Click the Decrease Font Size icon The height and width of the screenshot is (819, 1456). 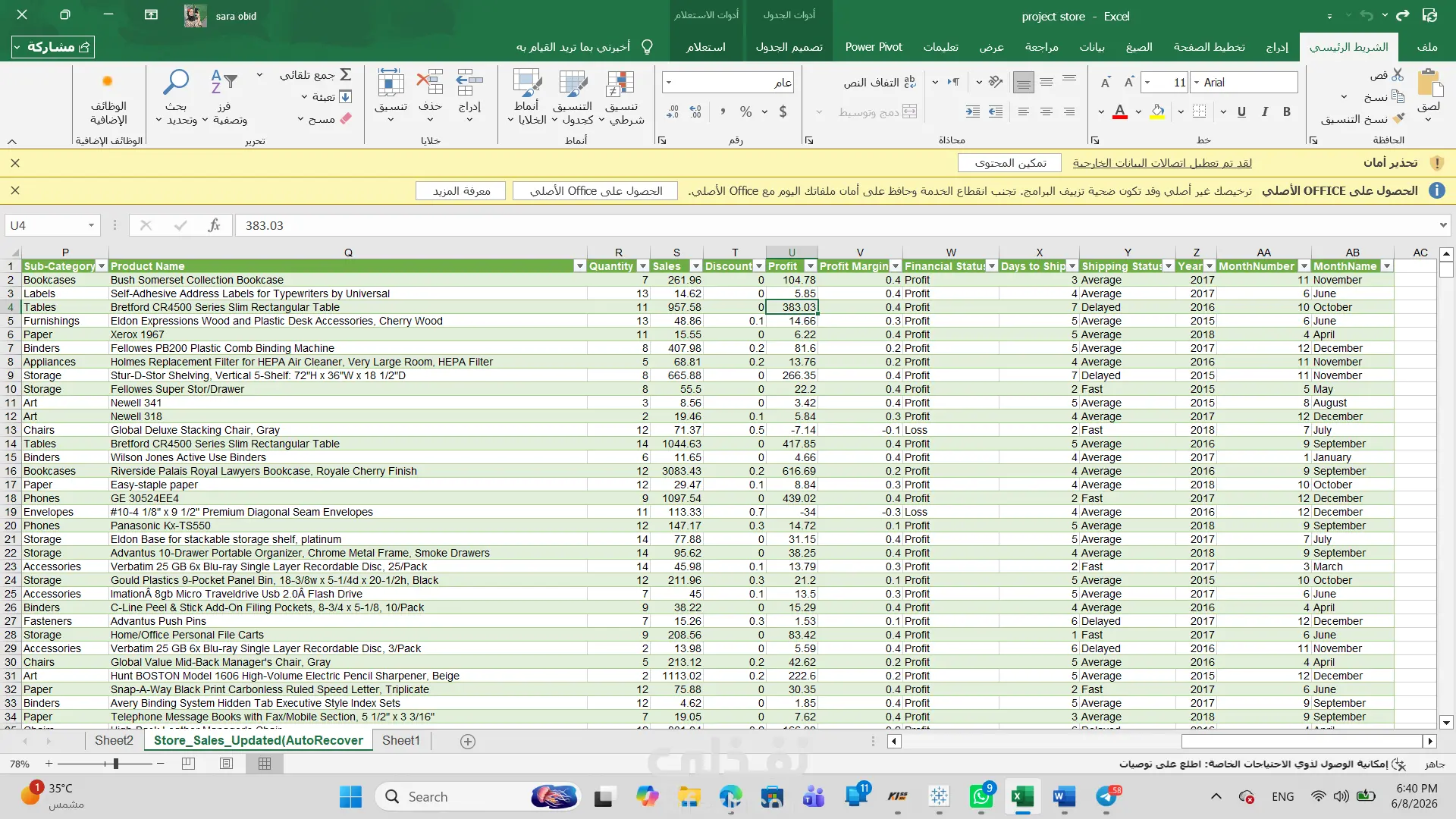pos(1105,82)
